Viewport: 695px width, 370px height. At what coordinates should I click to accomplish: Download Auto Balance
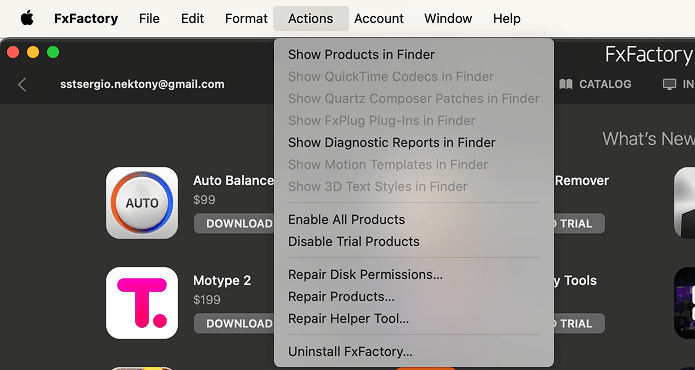tap(234, 223)
